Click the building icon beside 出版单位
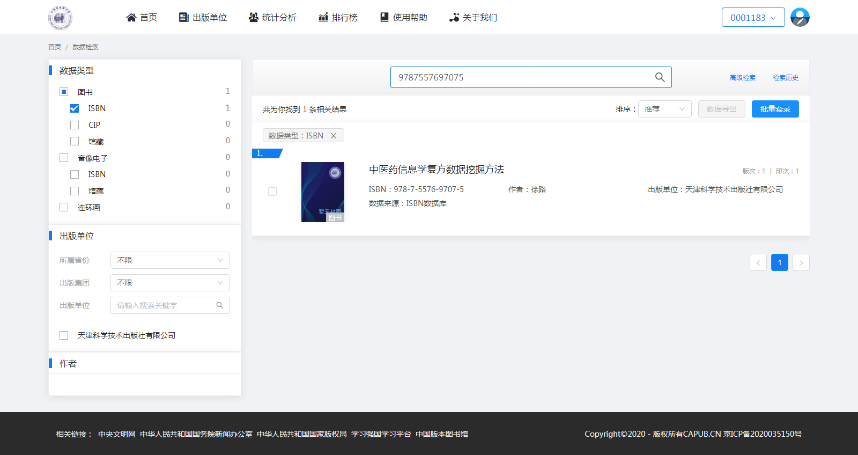The height and width of the screenshot is (455, 858). pos(184,18)
